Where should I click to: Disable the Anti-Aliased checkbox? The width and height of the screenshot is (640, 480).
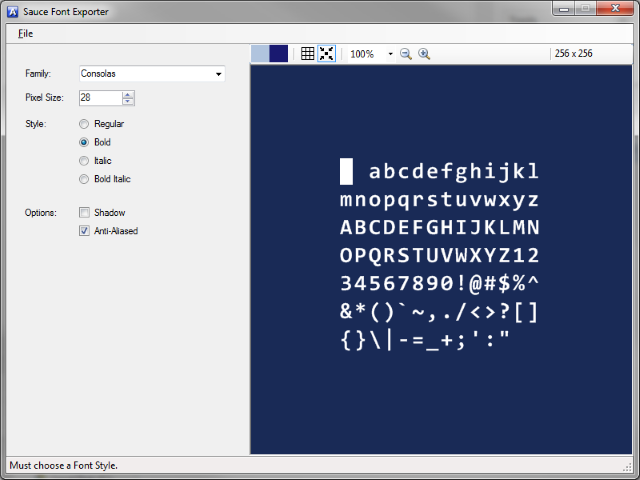[x=84, y=231]
